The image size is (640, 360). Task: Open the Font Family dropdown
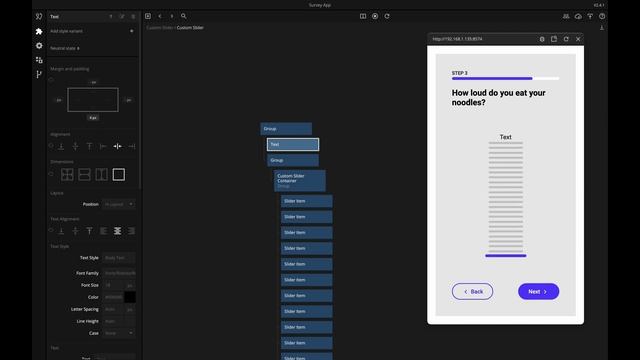coord(119,273)
